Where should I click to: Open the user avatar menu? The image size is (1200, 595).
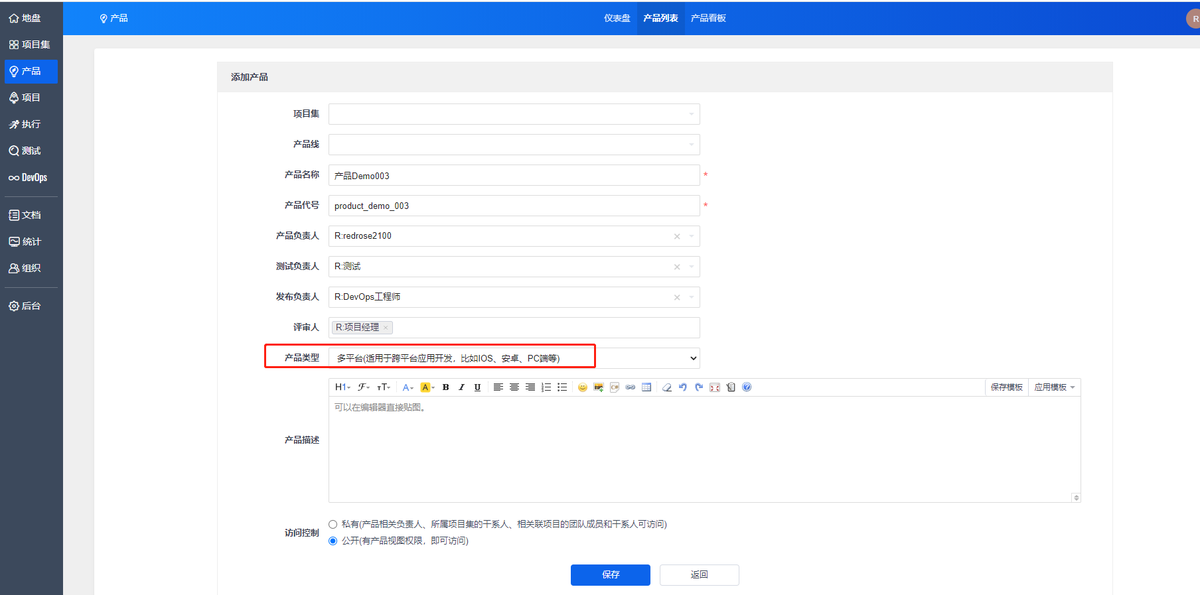1193,18
